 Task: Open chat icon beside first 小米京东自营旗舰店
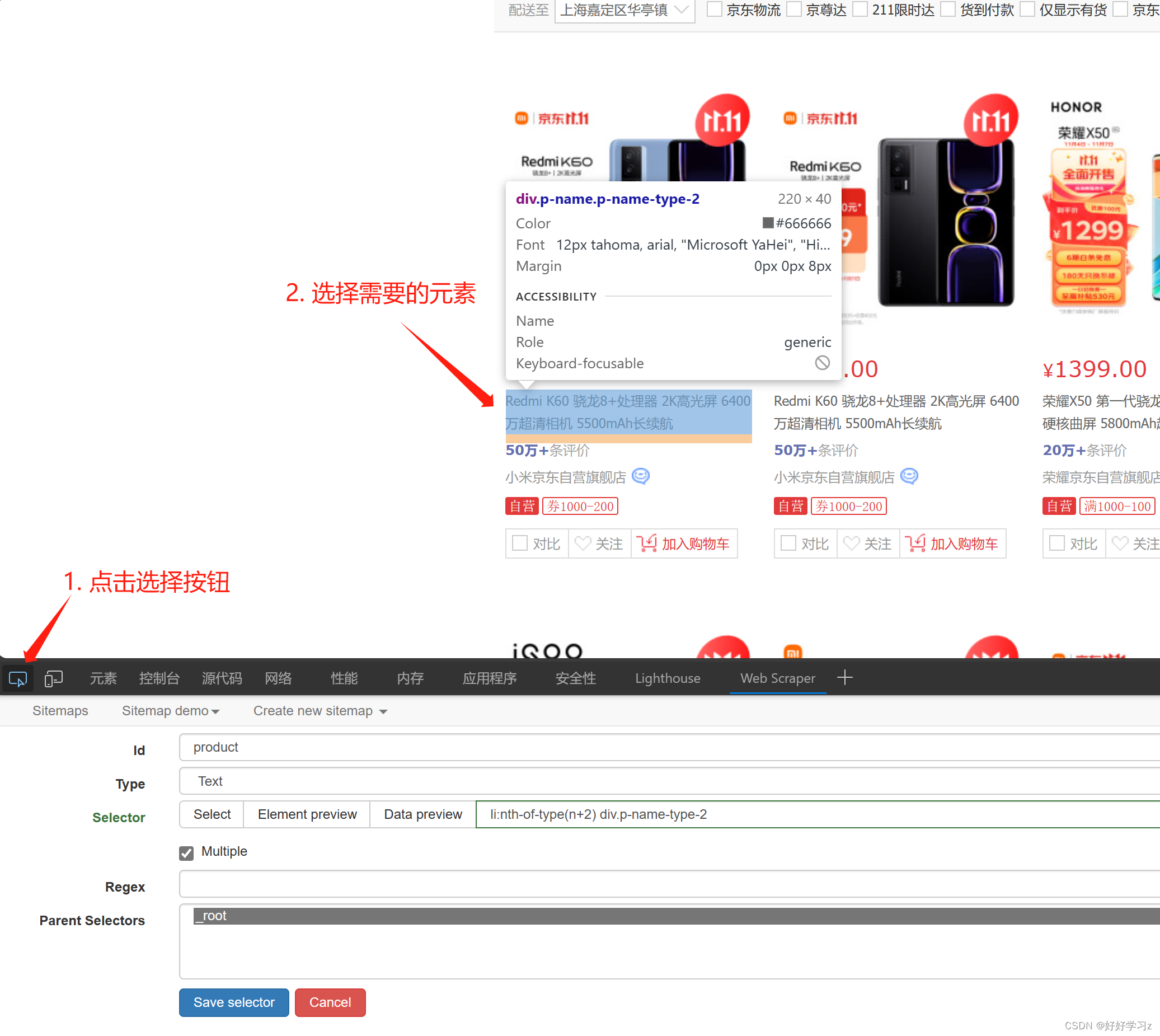(640, 476)
